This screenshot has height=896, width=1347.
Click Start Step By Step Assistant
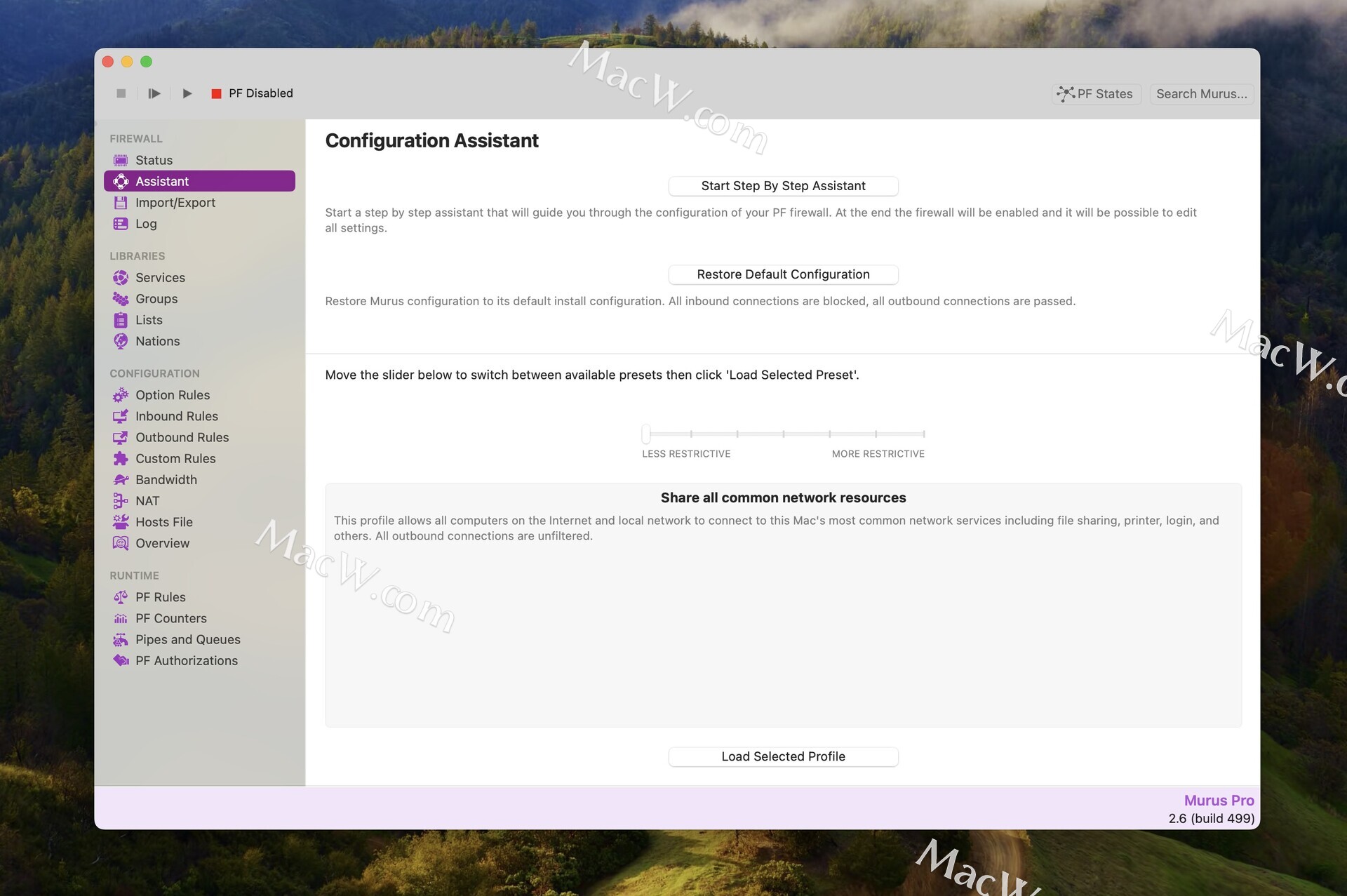783,186
